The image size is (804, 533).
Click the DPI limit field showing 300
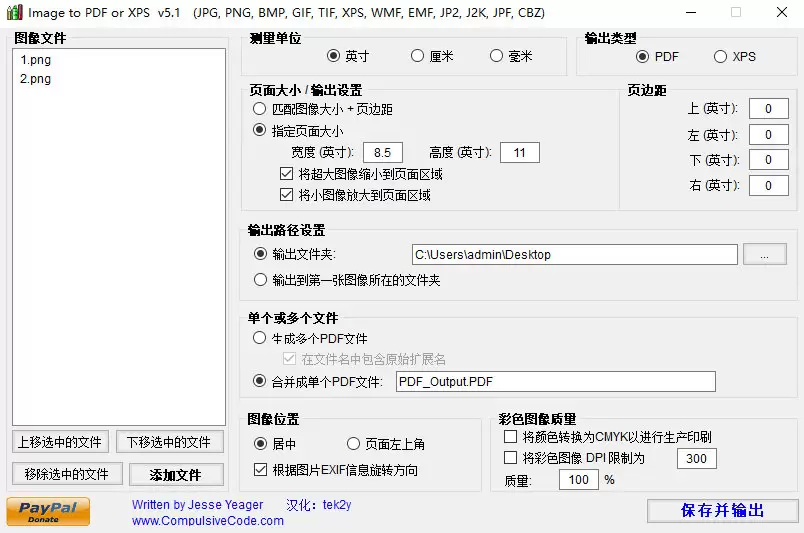[x=696, y=459]
